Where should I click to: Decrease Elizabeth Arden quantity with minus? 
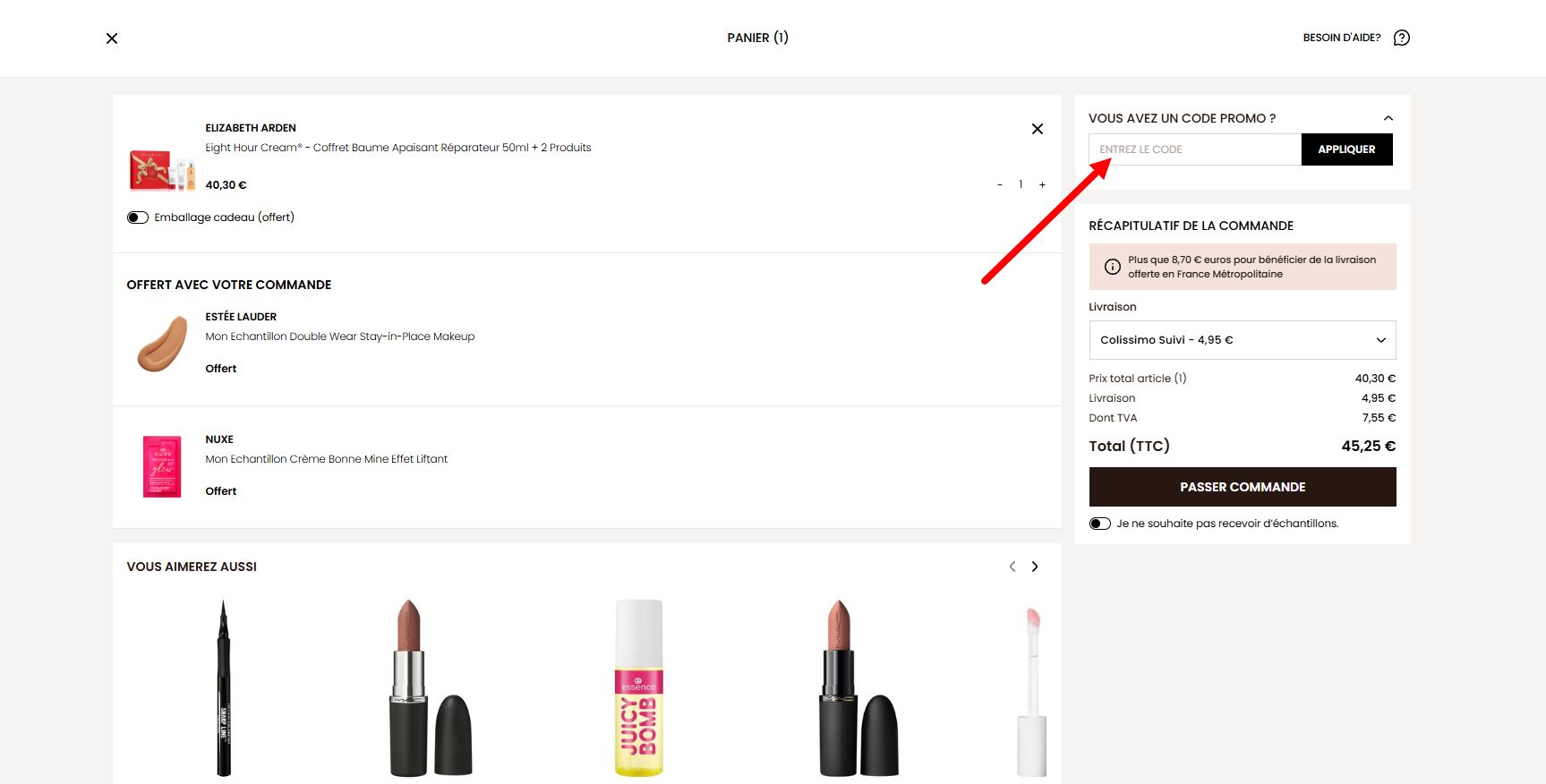(1000, 184)
